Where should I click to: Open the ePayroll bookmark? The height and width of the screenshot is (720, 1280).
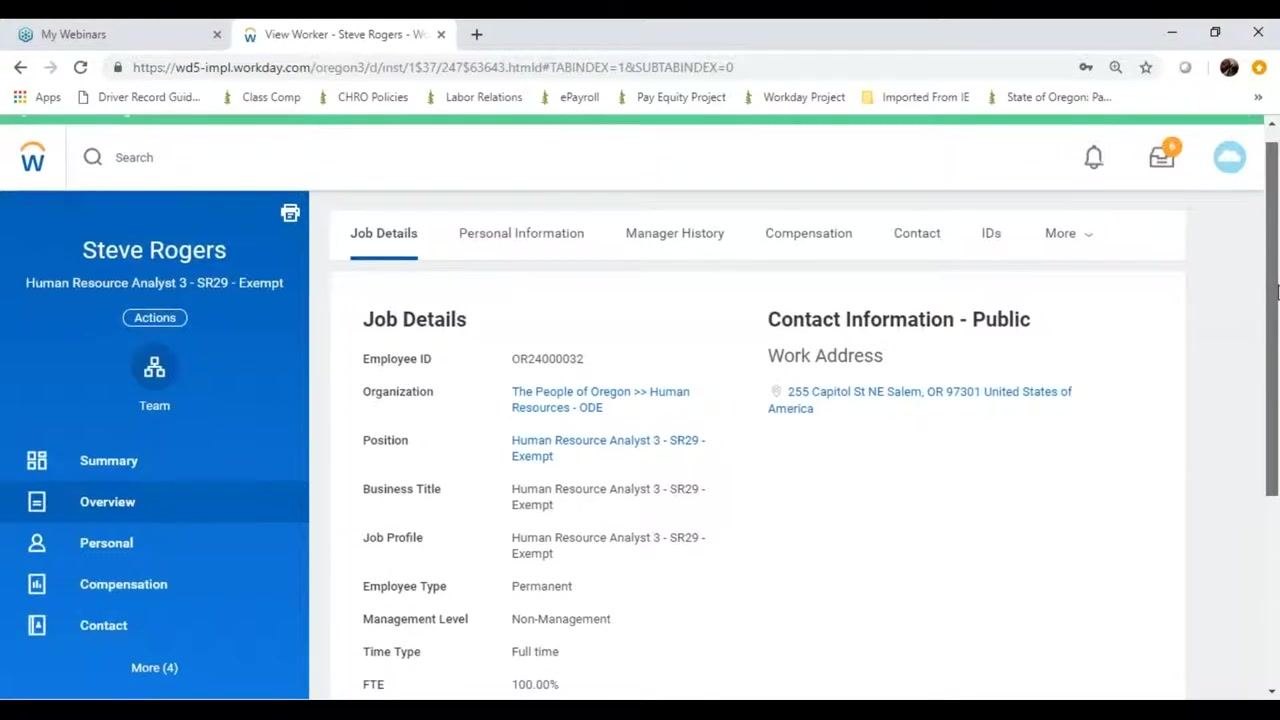(570, 97)
